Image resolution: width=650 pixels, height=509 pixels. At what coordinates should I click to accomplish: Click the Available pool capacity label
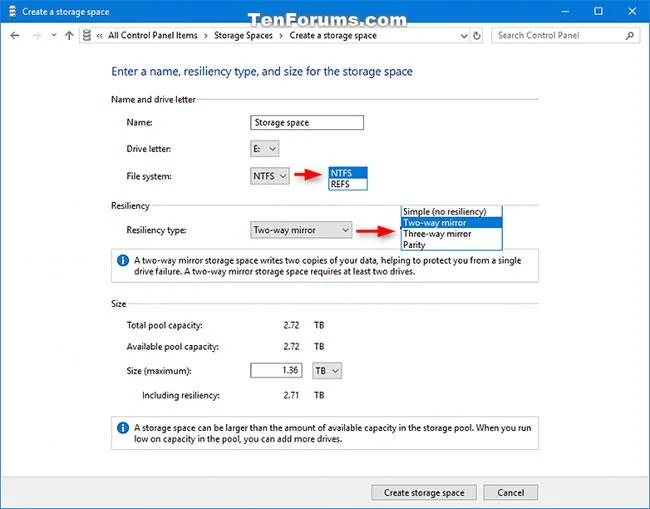pos(172,347)
